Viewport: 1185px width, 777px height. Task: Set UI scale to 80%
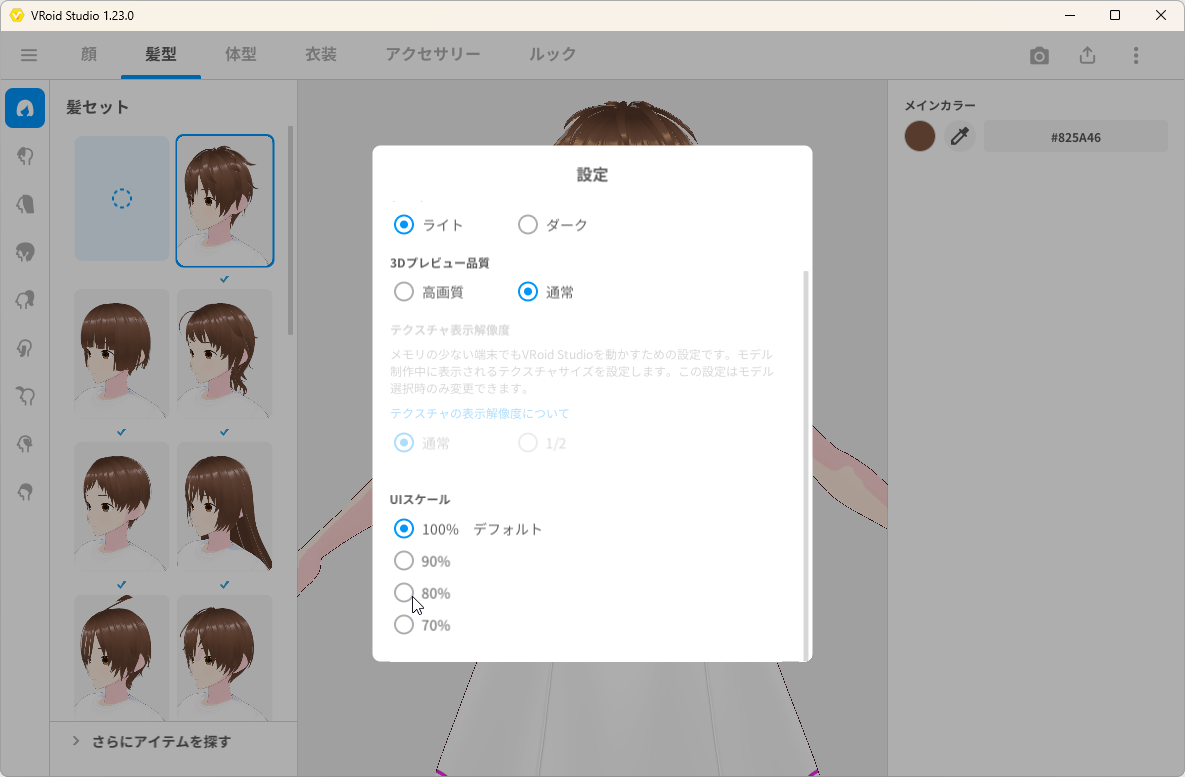click(x=403, y=593)
